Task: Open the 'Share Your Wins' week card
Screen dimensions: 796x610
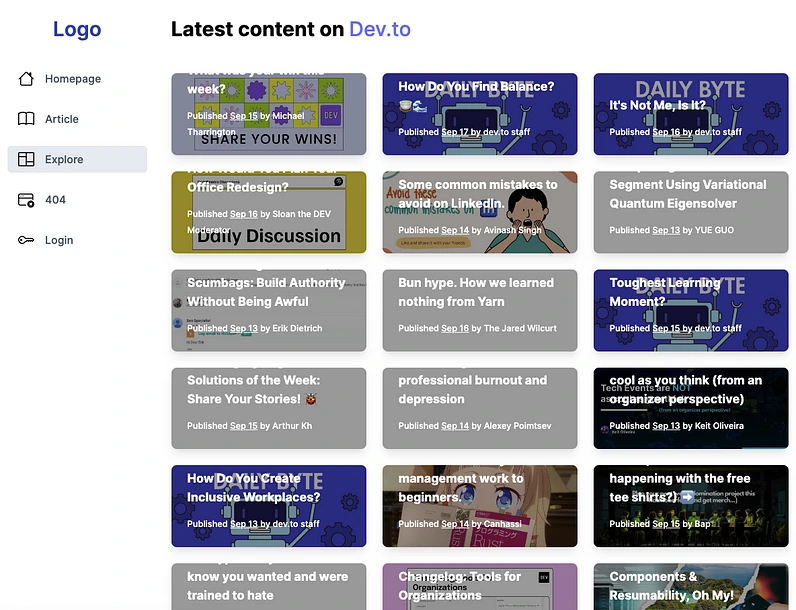Action: click(x=269, y=114)
